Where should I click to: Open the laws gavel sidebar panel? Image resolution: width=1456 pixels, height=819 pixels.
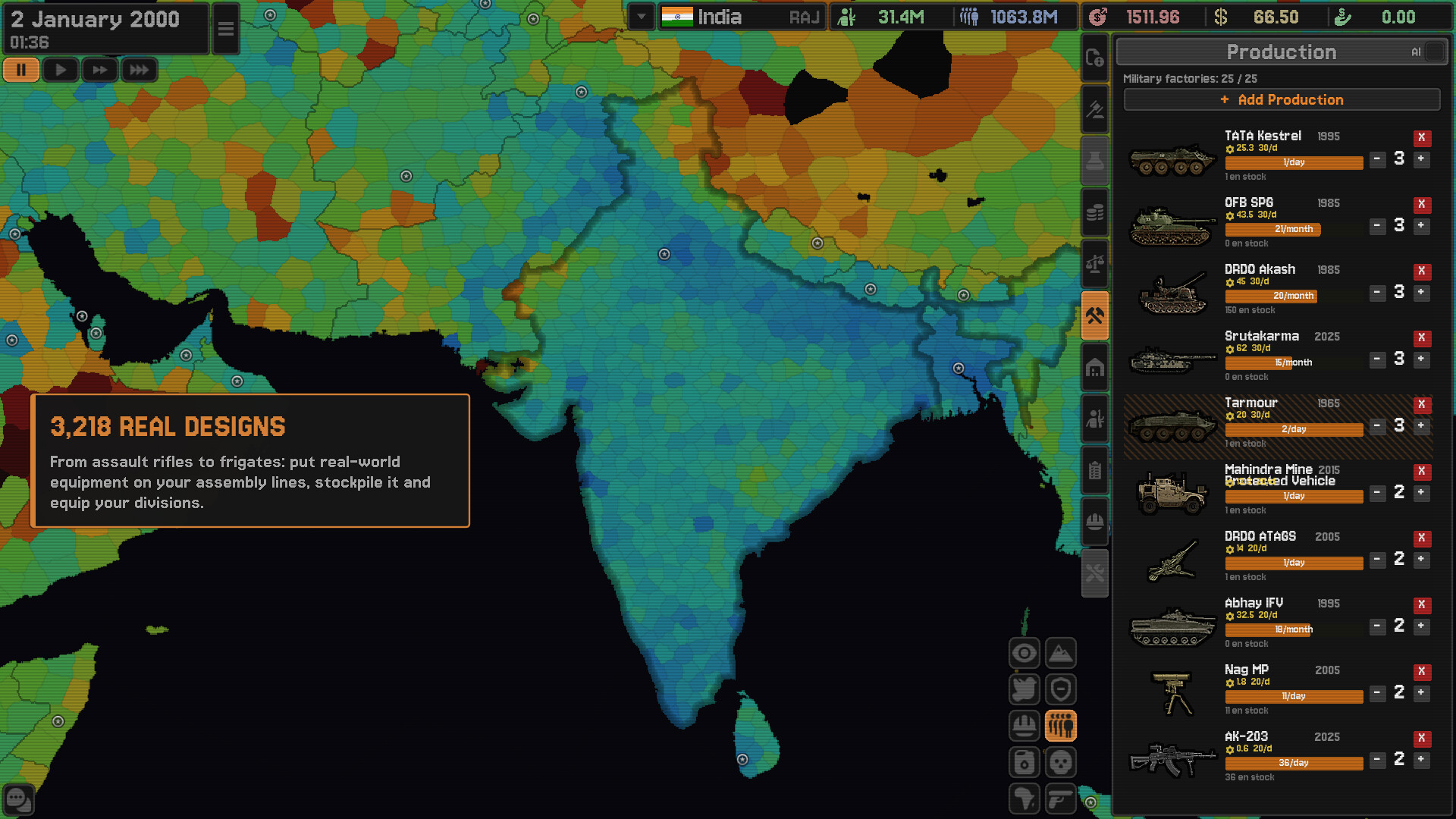(1094, 109)
